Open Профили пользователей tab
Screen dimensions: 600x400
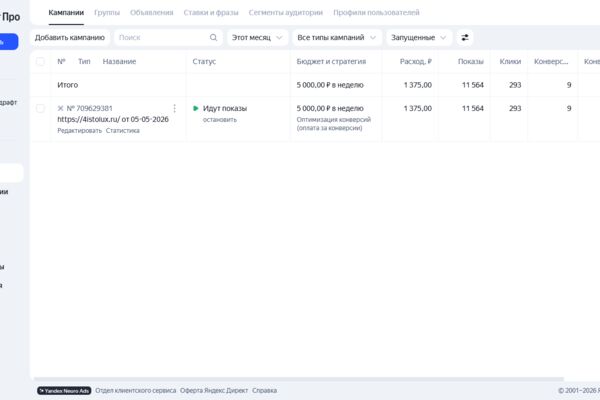click(376, 13)
